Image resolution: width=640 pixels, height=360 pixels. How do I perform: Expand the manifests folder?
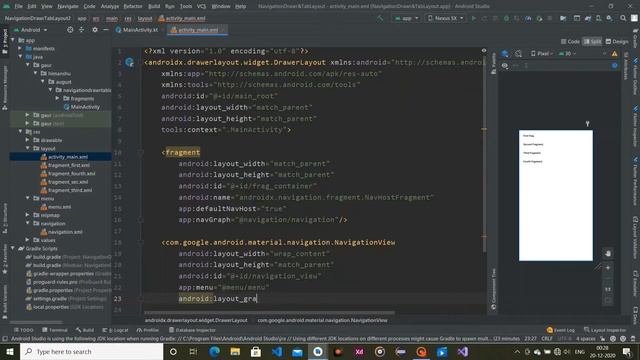pos(20,49)
